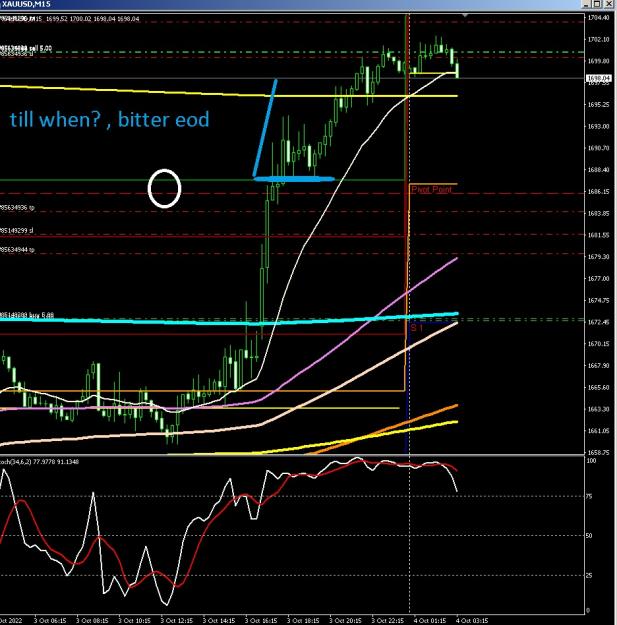
Task: Click the stochastic scale value 50
Action: (590, 536)
